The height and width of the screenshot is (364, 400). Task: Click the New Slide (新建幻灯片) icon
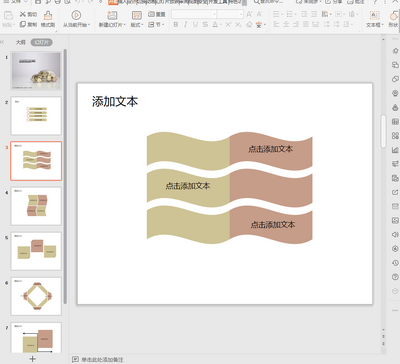click(112, 15)
